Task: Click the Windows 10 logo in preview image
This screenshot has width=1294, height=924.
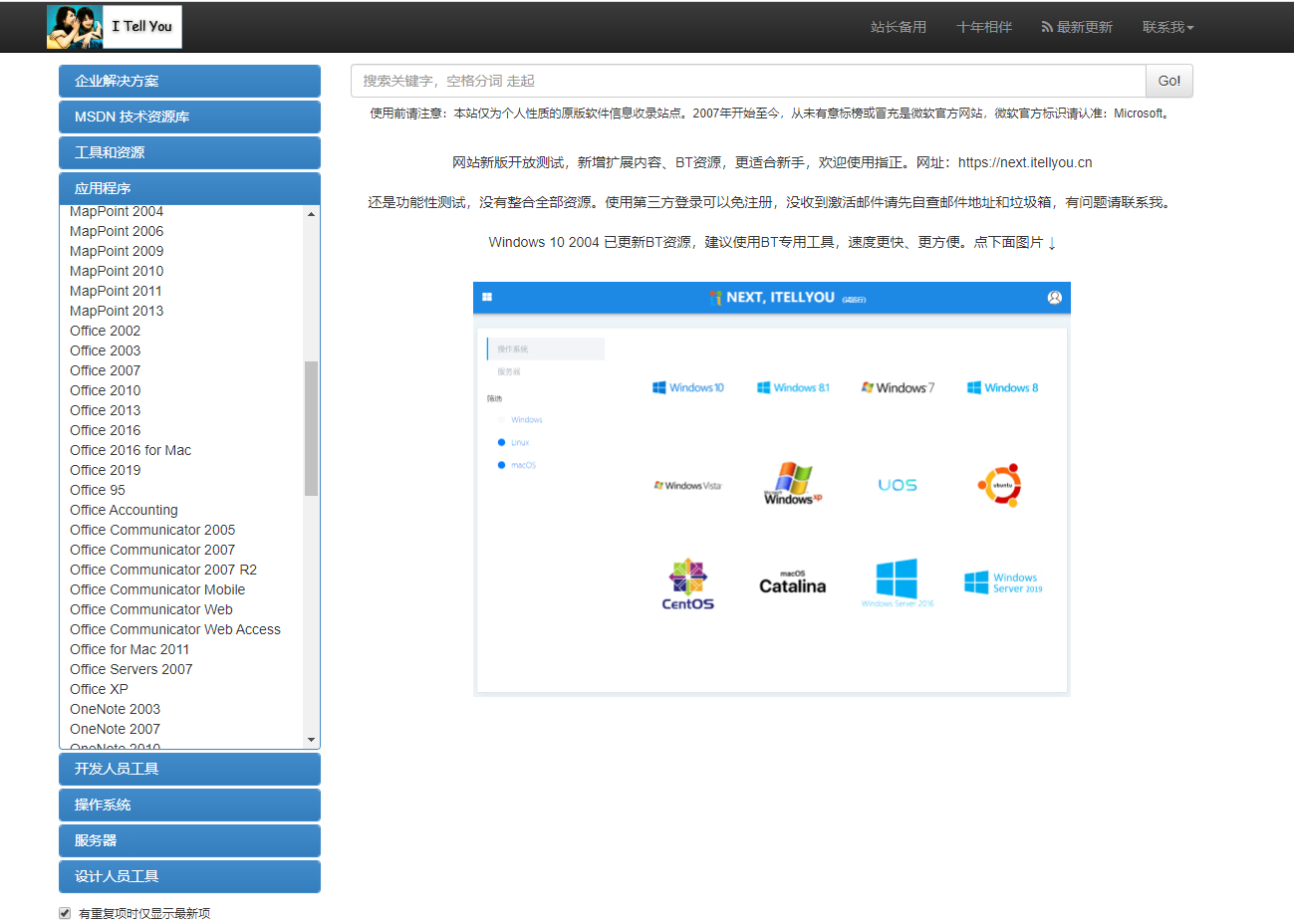Action: [688, 387]
